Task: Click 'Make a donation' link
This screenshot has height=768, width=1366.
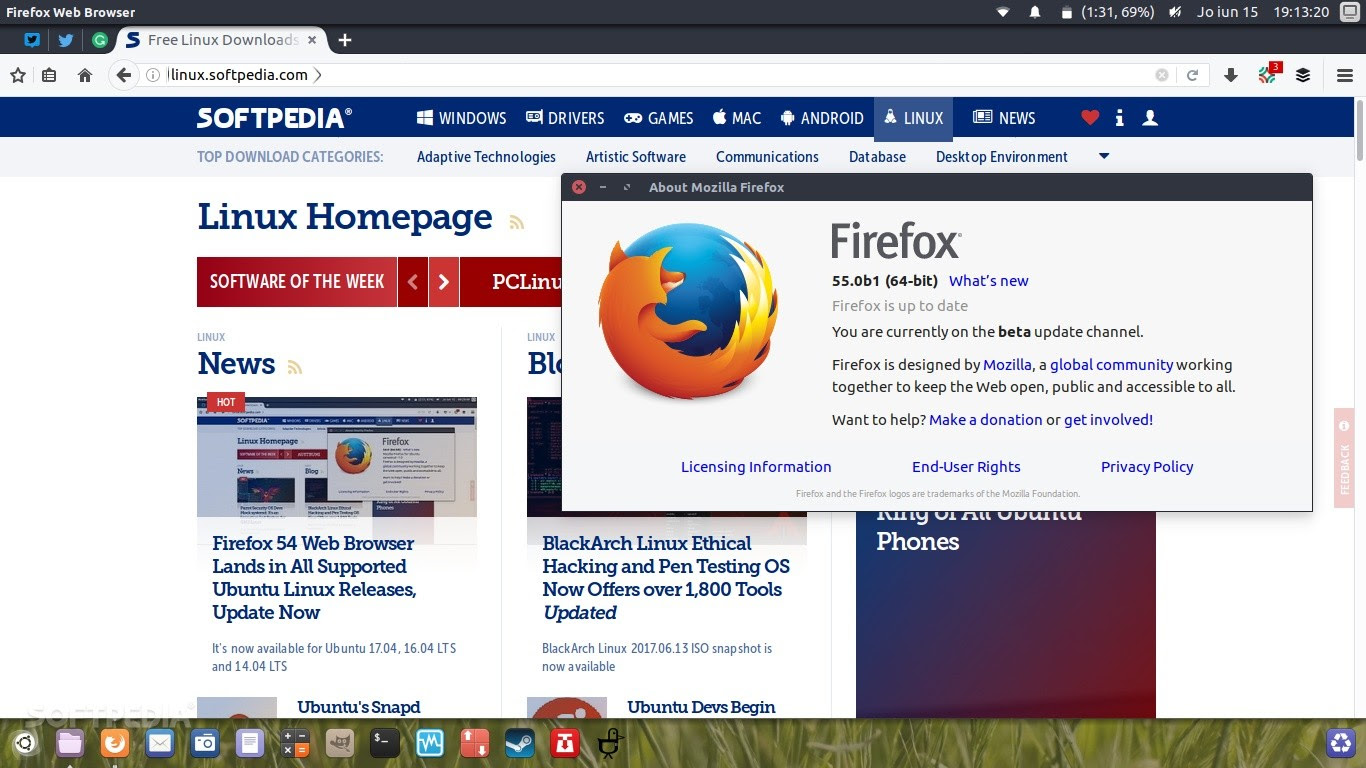Action: (x=985, y=420)
